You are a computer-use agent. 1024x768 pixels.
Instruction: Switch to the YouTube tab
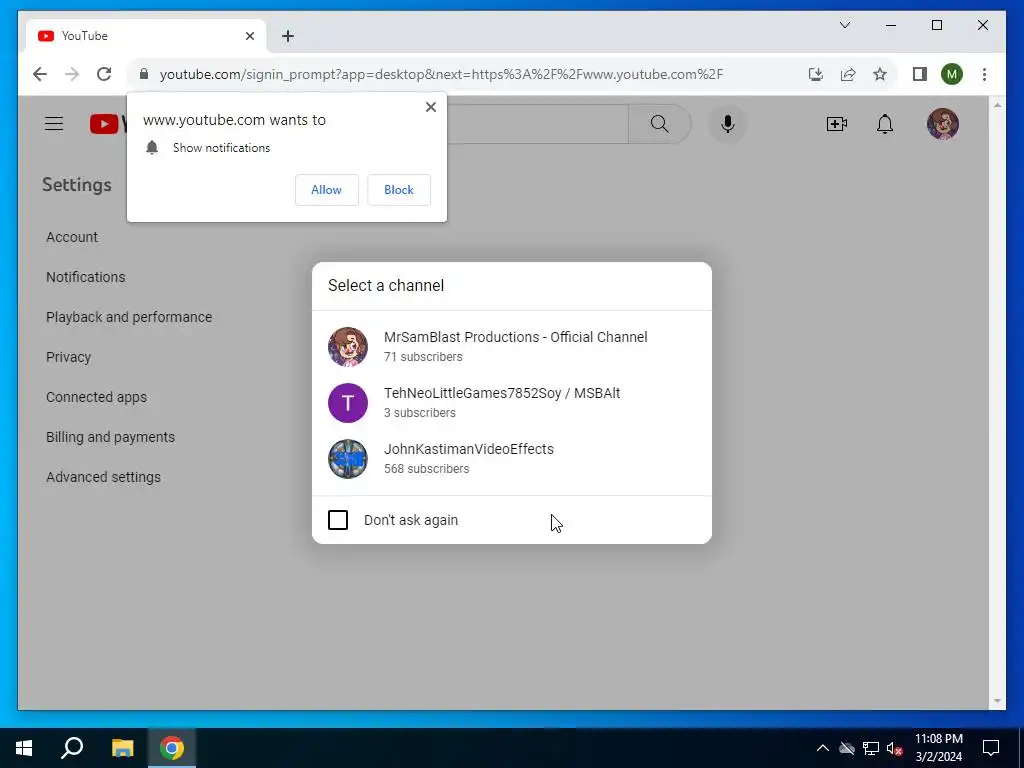click(146, 36)
